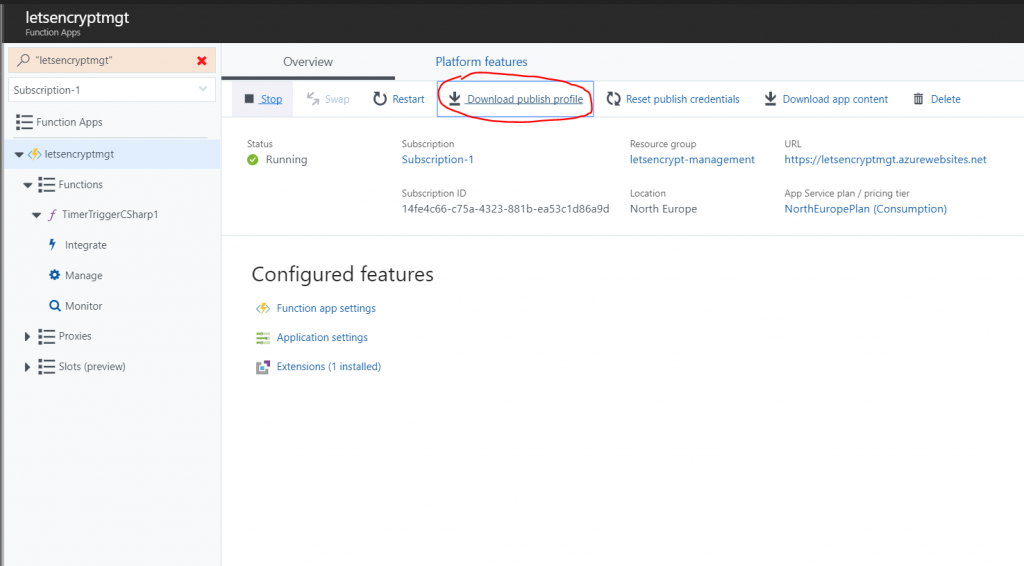Open Function app settings link

click(326, 308)
